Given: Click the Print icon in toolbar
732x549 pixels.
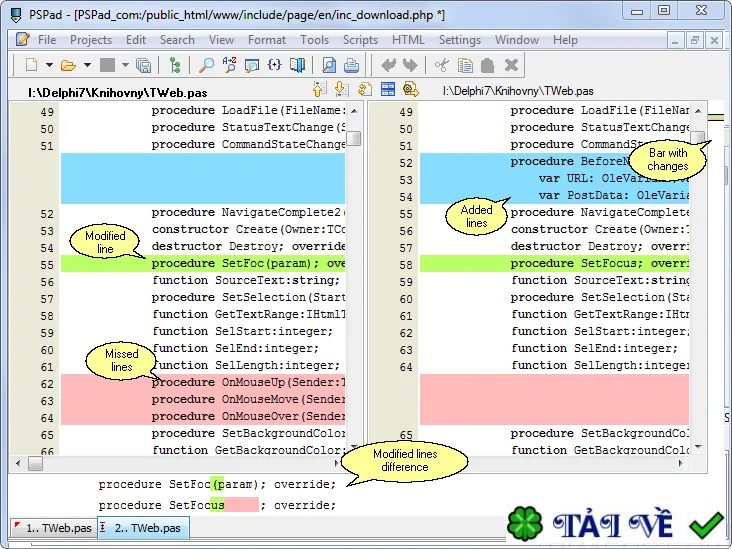Looking at the screenshot, I should click(x=351, y=65).
